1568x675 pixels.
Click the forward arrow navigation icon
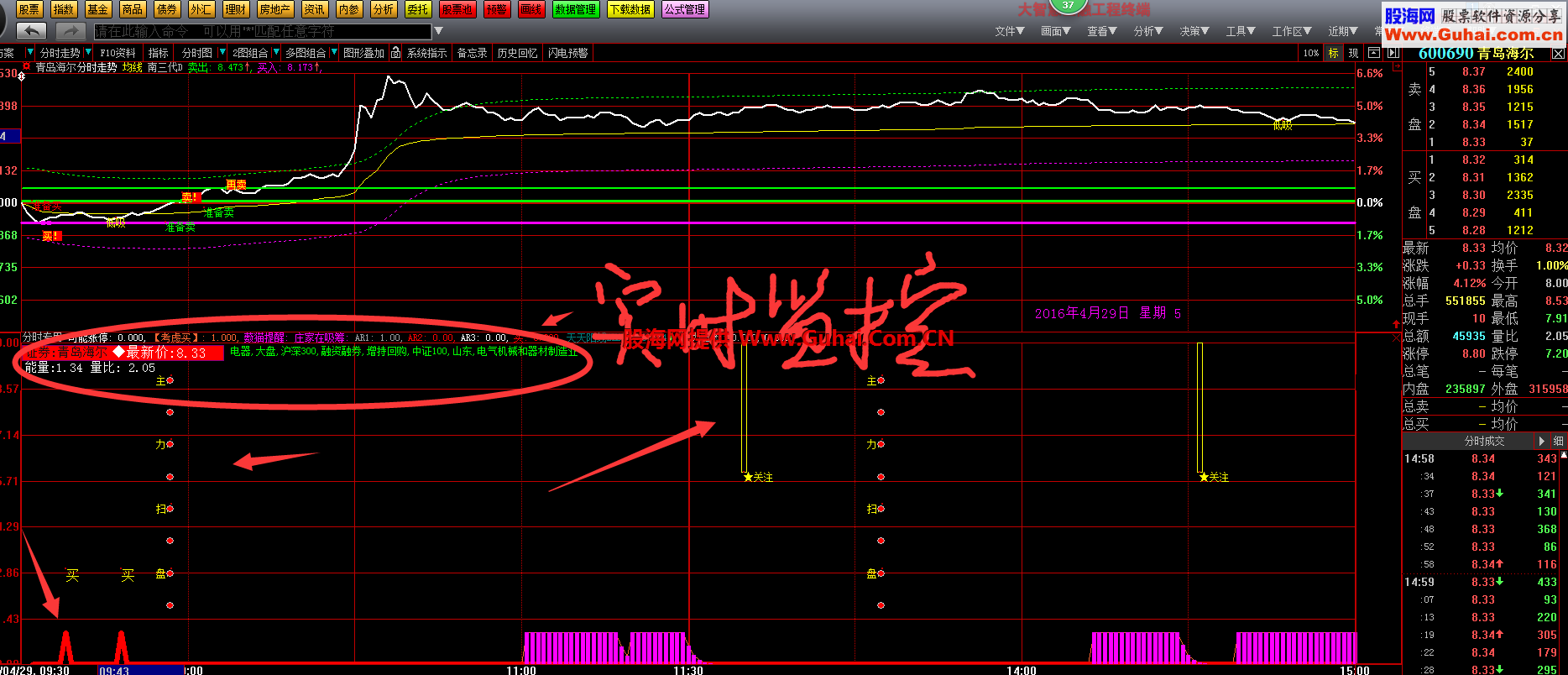point(71,31)
